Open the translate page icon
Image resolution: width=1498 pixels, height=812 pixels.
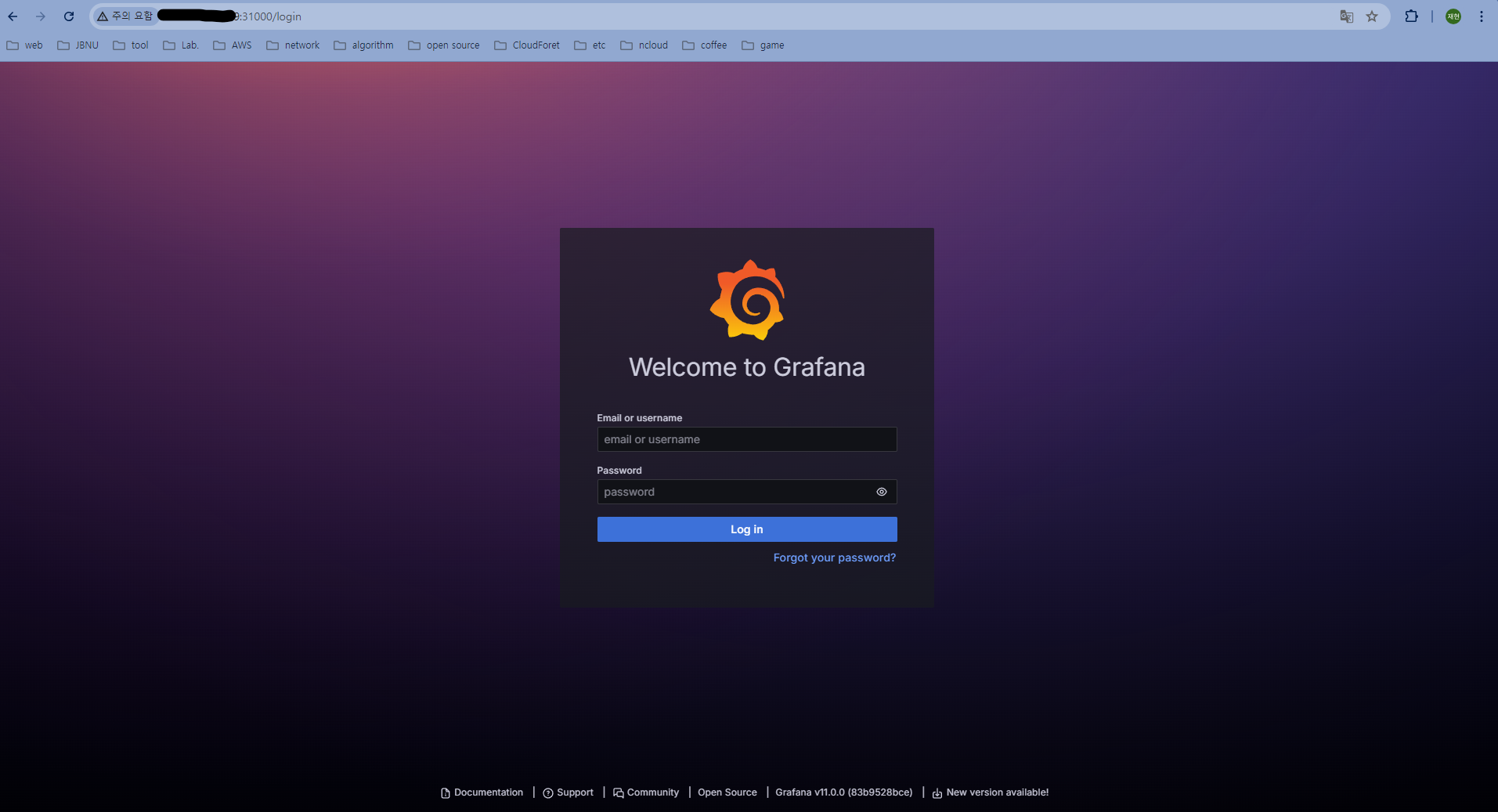(x=1347, y=16)
